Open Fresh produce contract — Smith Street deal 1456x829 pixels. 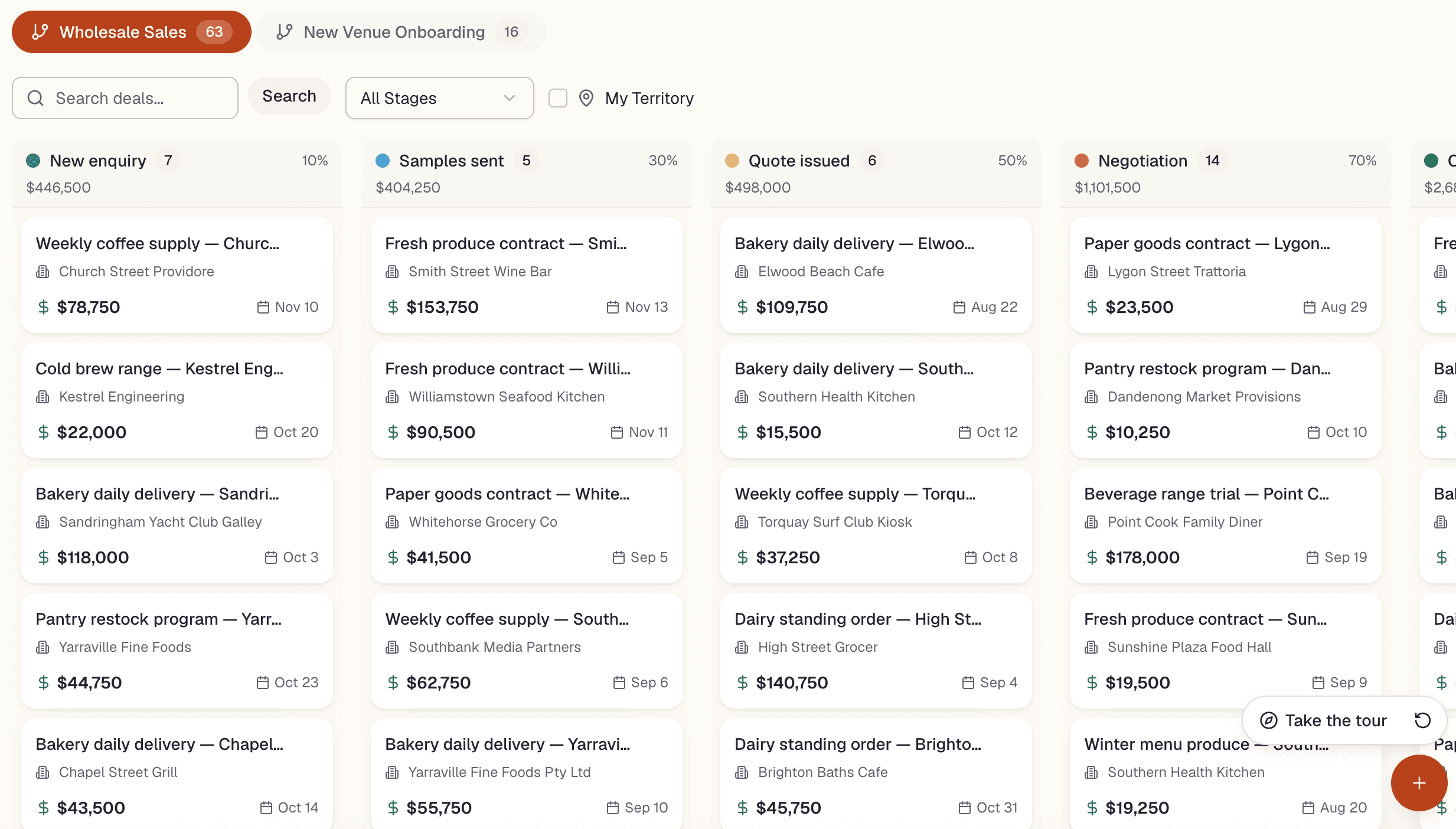527,275
